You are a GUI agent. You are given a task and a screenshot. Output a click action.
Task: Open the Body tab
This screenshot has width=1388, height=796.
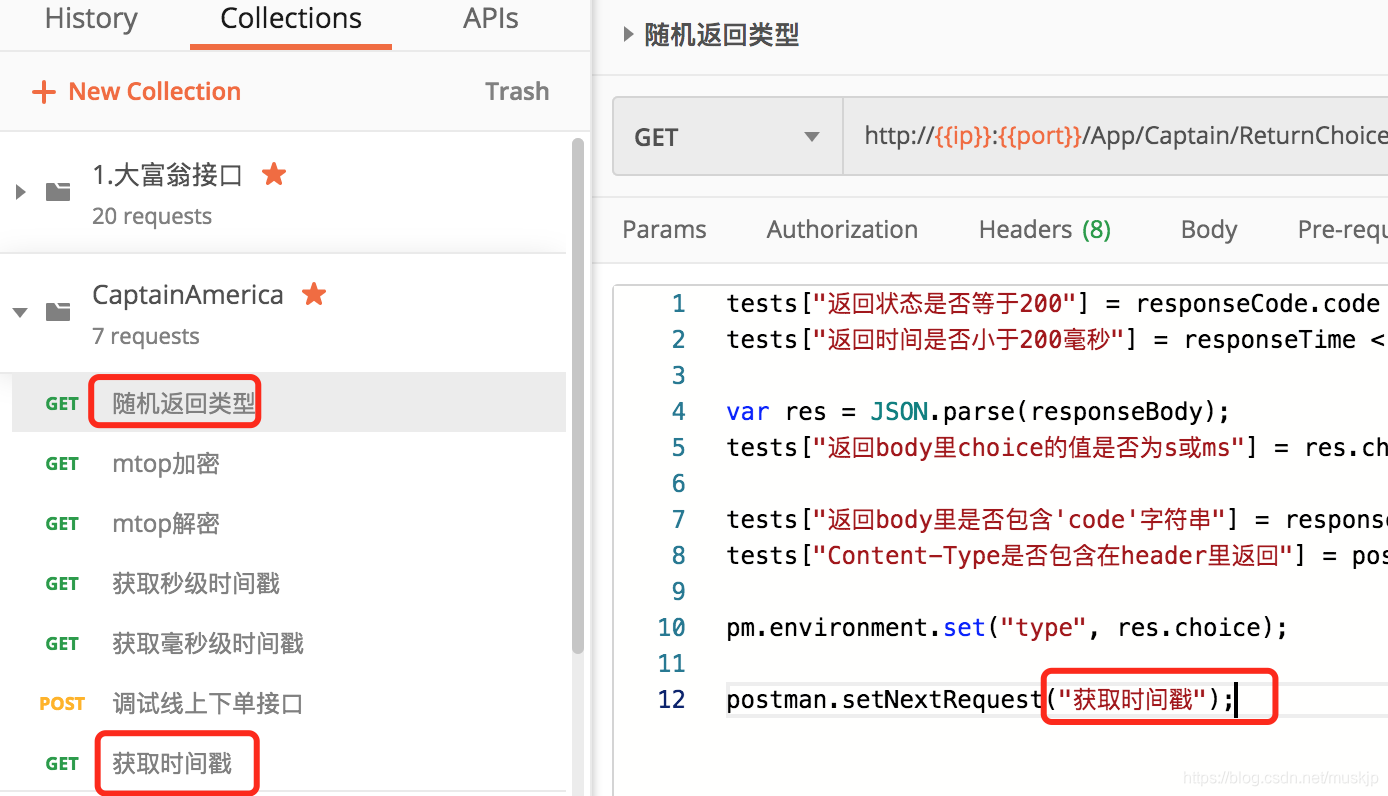1209,230
